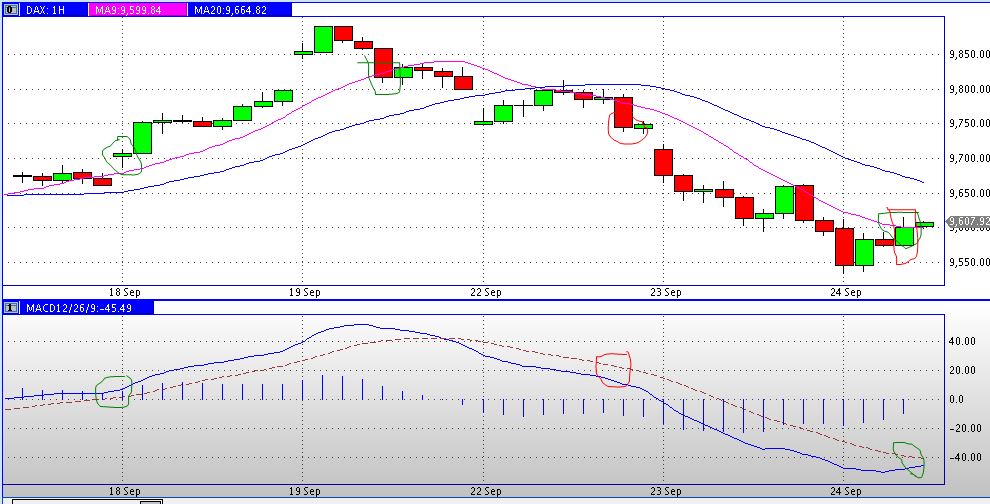Click the pane 1 icon beside MACD label
990x504 pixels.
click(x=11, y=308)
